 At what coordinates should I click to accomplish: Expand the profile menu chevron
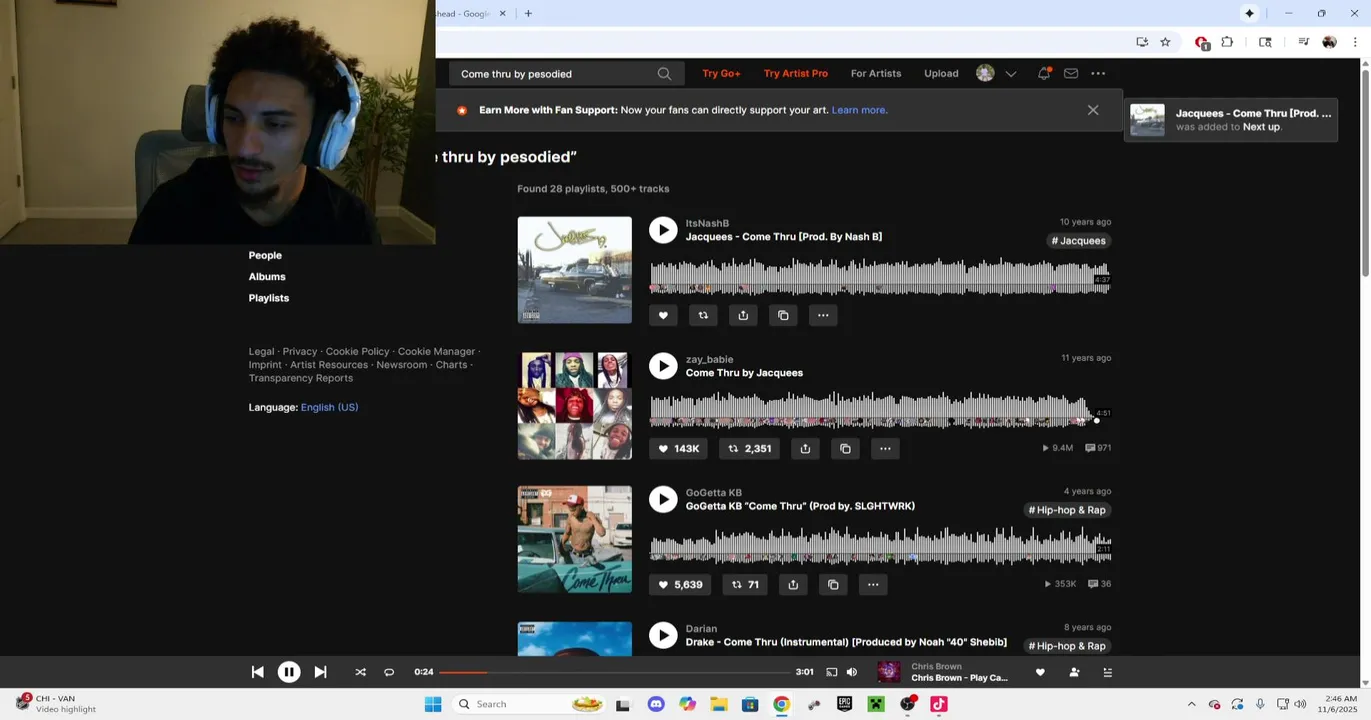[1011, 74]
